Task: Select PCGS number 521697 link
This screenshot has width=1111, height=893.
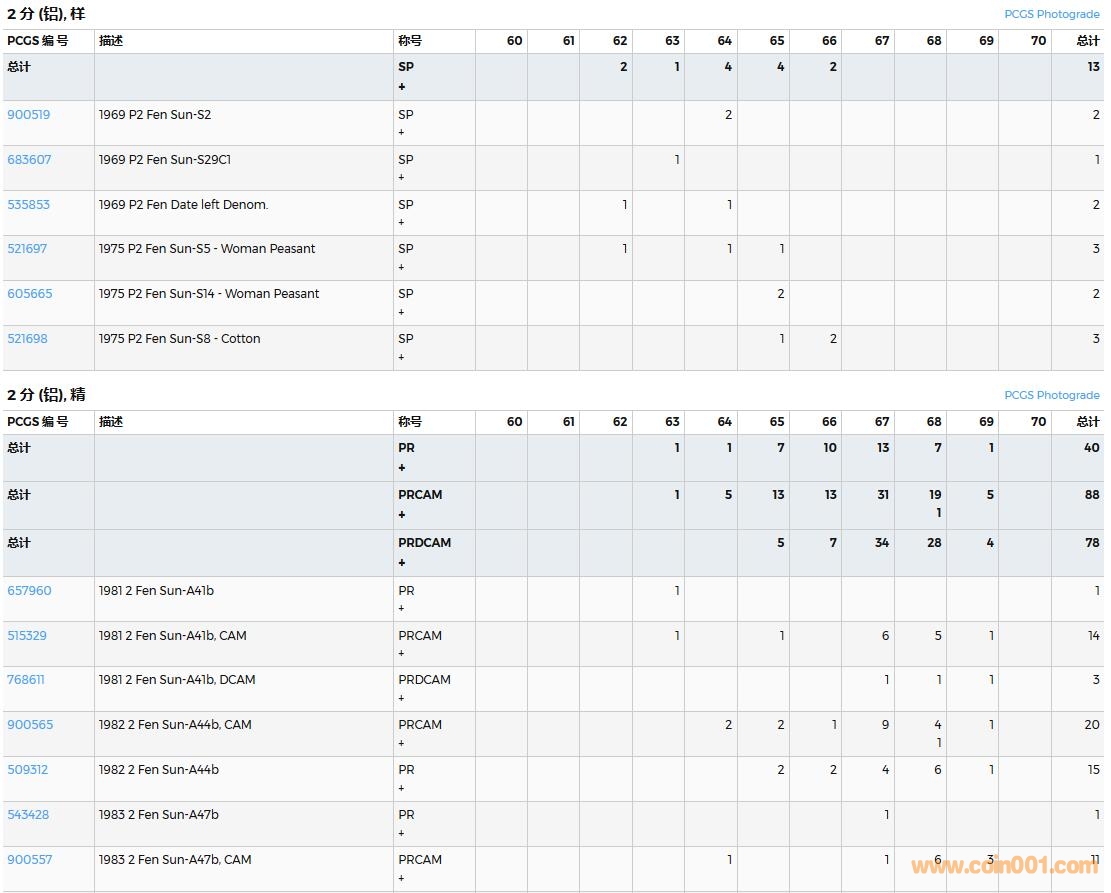Action: point(27,249)
